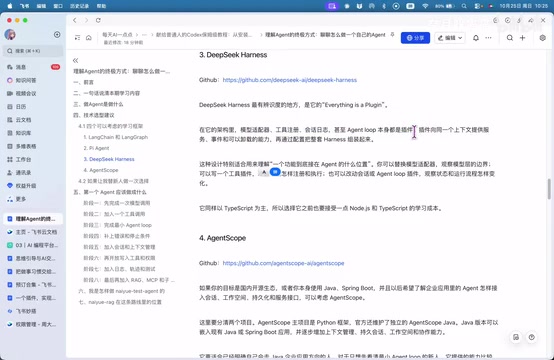
Task: Switch to the 理解Agent的终... tab
Action: click(x=33, y=219)
